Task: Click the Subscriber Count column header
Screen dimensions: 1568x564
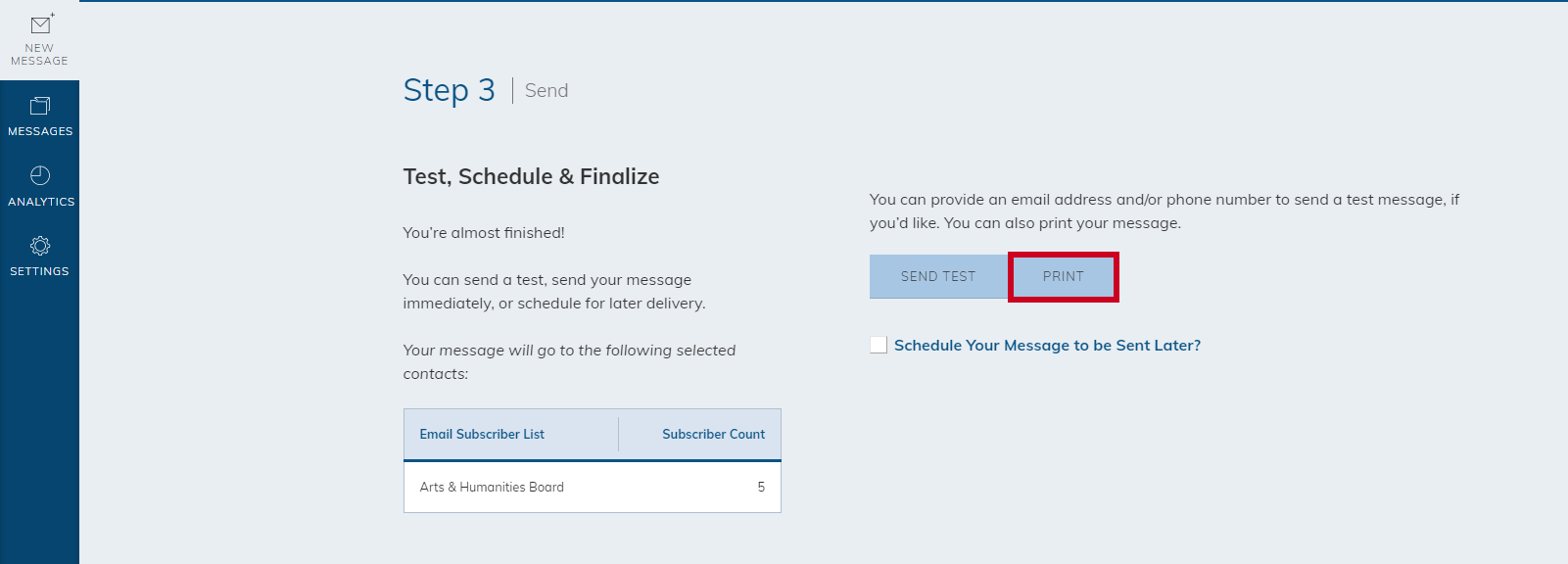Action: pos(713,434)
